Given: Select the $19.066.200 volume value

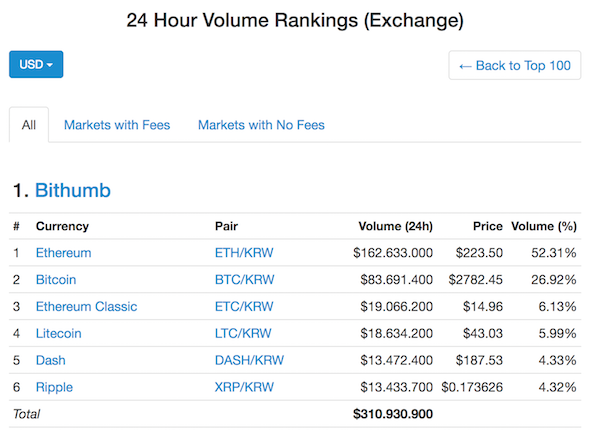Looking at the screenshot, I should point(396,307).
